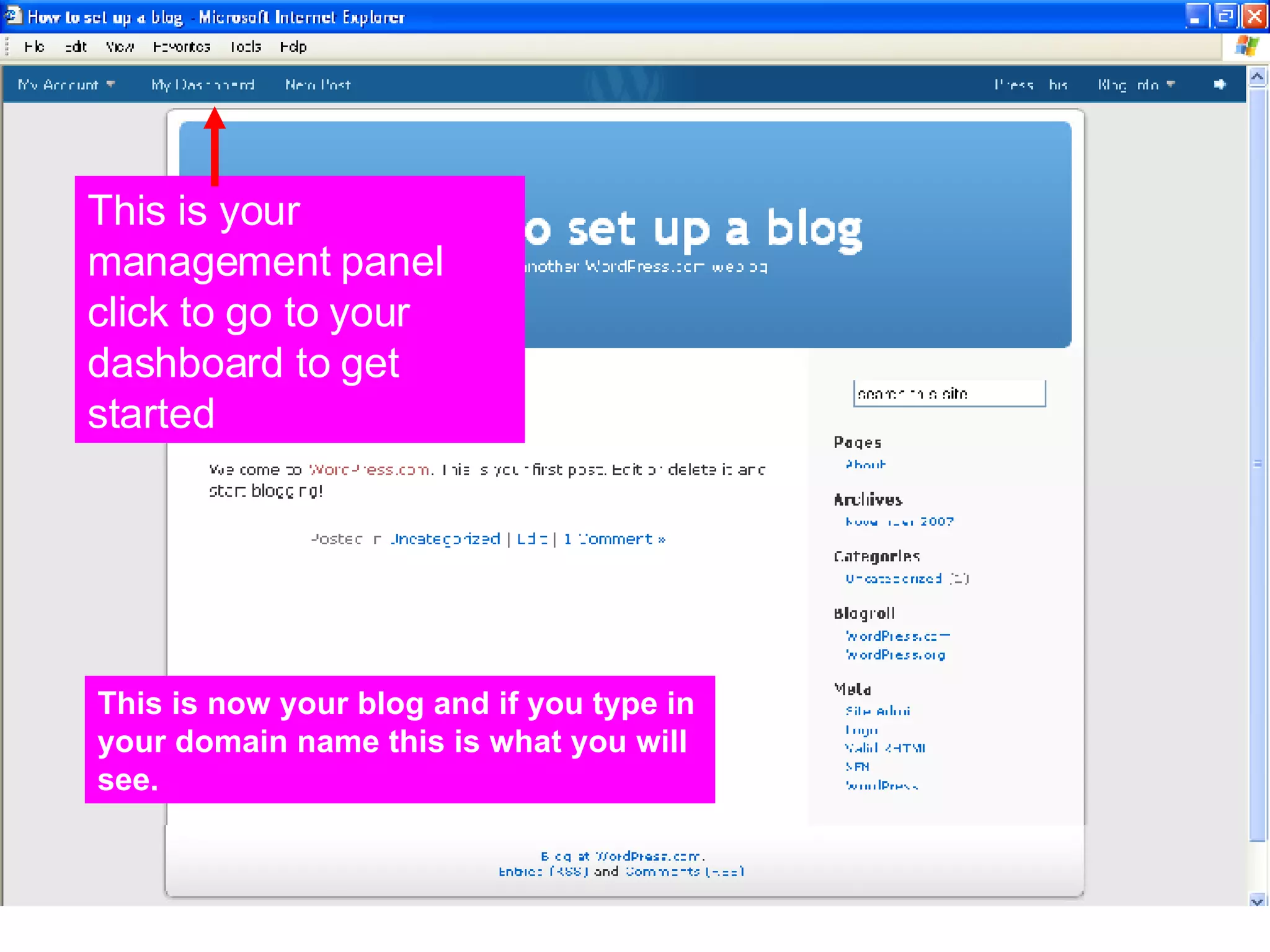The image size is (1270, 952).
Task: Open the View menu
Action: click(120, 47)
